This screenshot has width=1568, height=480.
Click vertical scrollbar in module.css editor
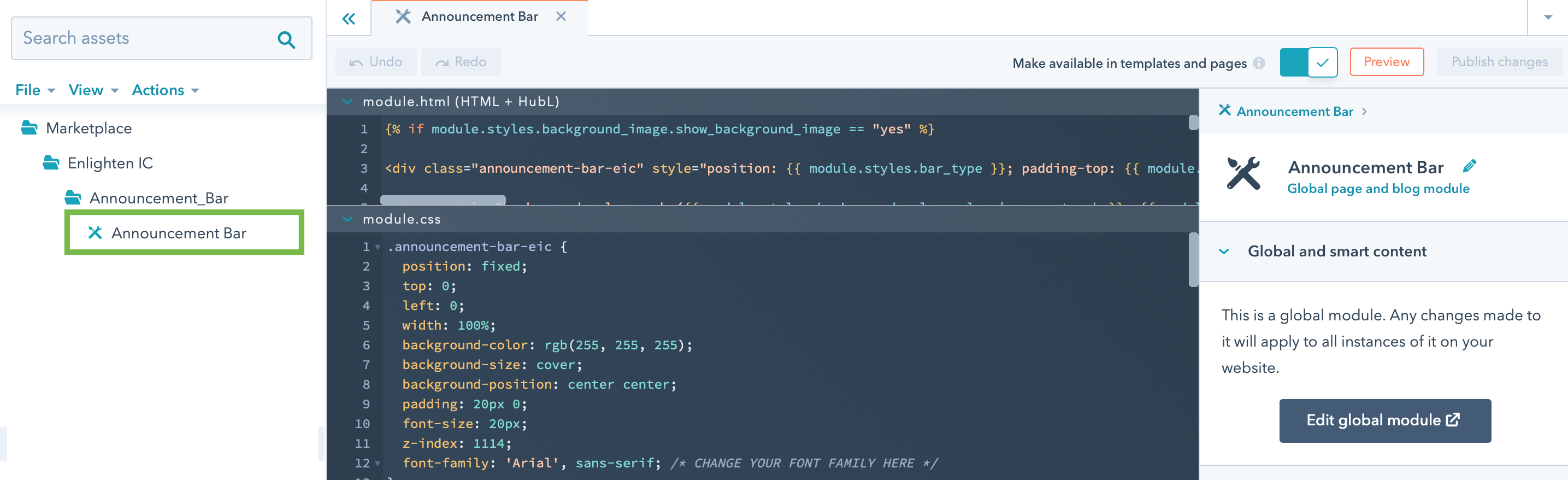(x=1193, y=259)
